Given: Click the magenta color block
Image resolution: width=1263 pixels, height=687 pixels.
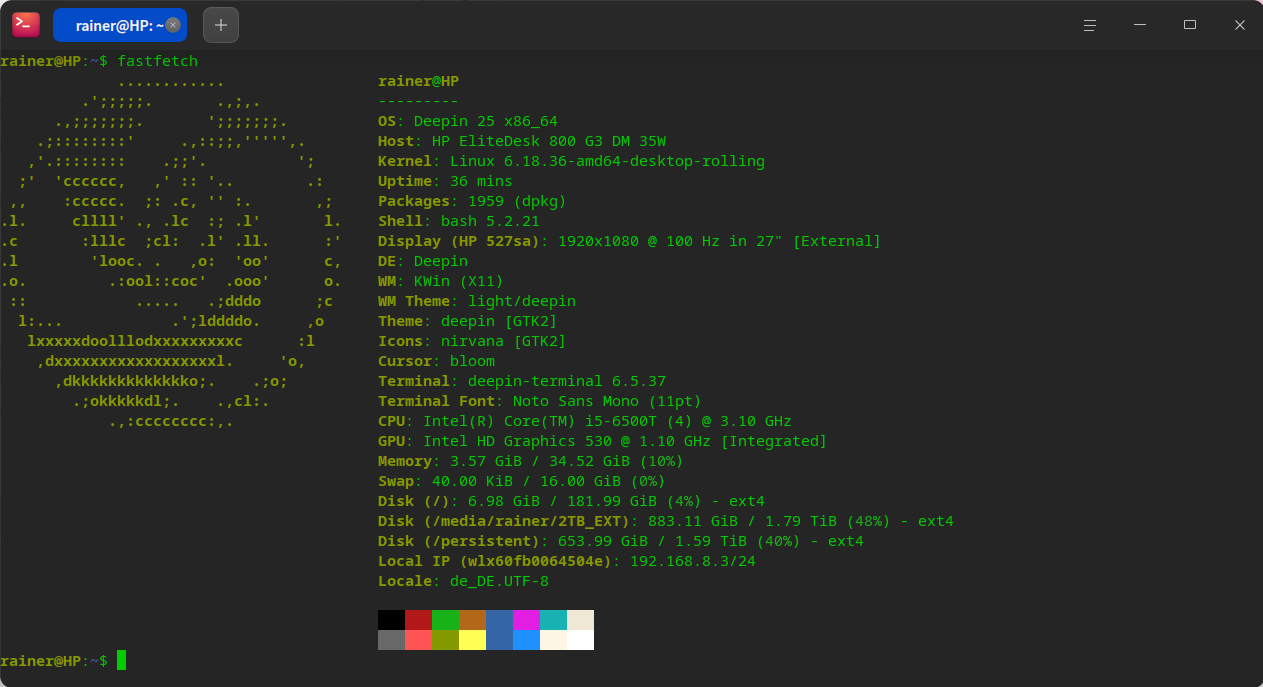Looking at the screenshot, I should (526, 620).
